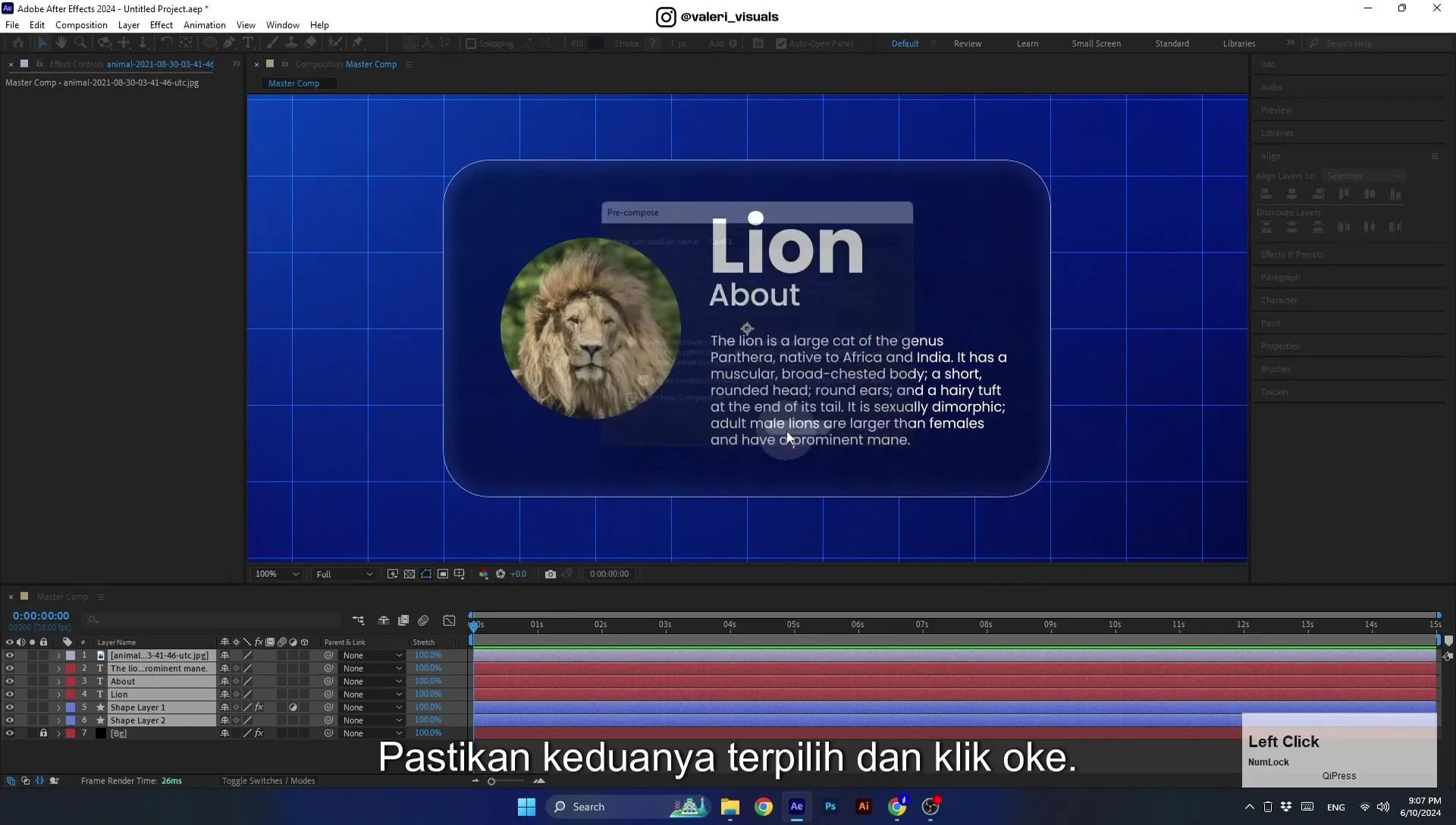
Task: Expand Shape Layer 2 properties
Action: pyautogui.click(x=58, y=720)
